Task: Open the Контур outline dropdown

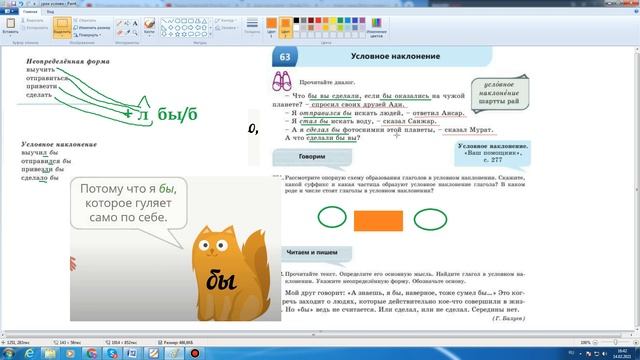Action: click(x=225, y=20)
